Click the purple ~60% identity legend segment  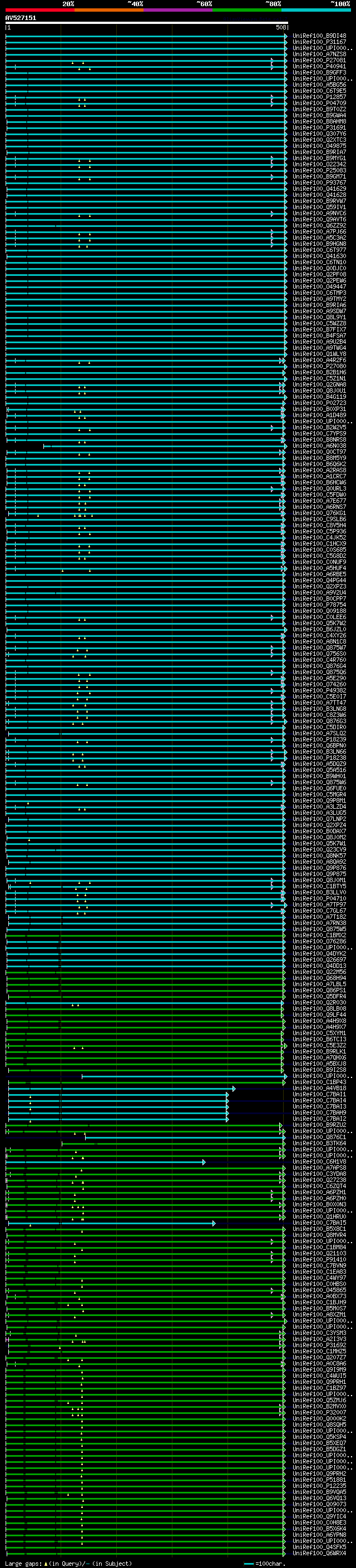point(179,10)
